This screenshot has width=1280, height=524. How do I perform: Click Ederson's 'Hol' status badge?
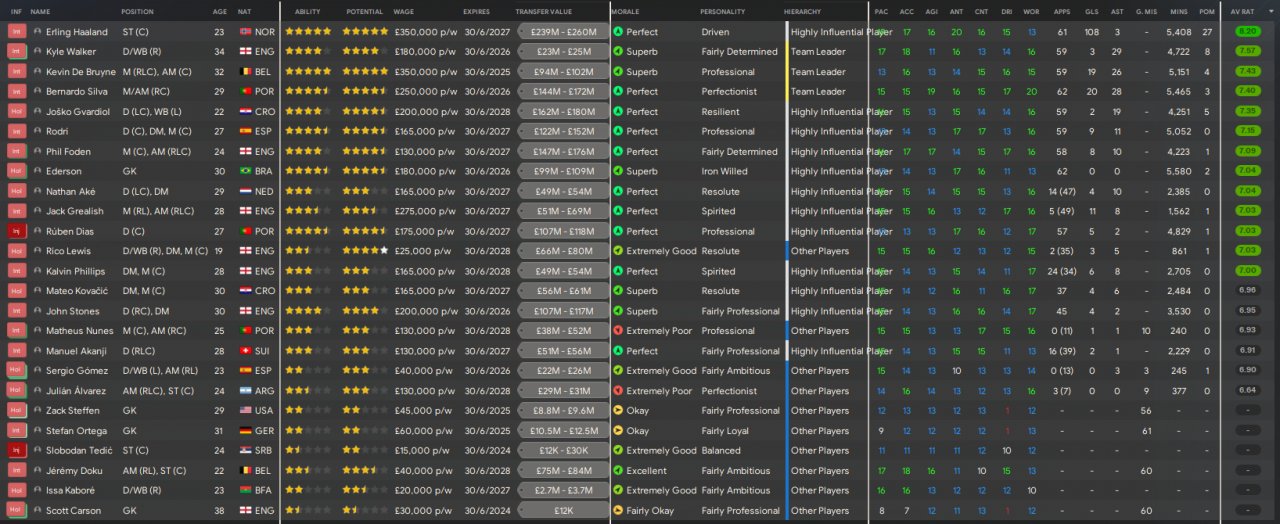[x=16, y=171]
